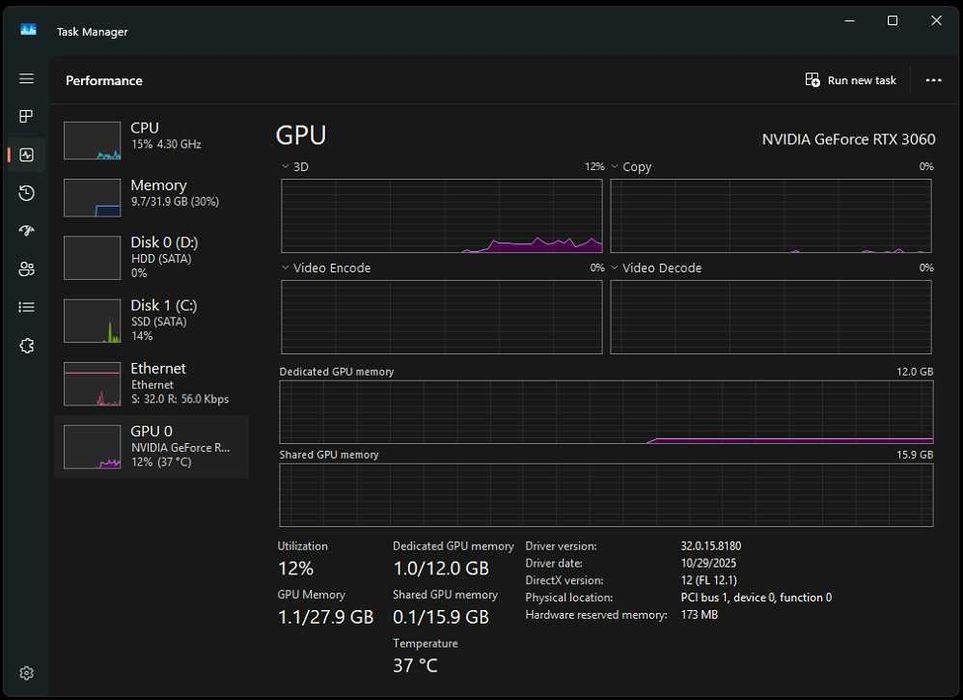963x700 pixels.
Task: Click the 3D usage graph
Action: coord(442,216)
